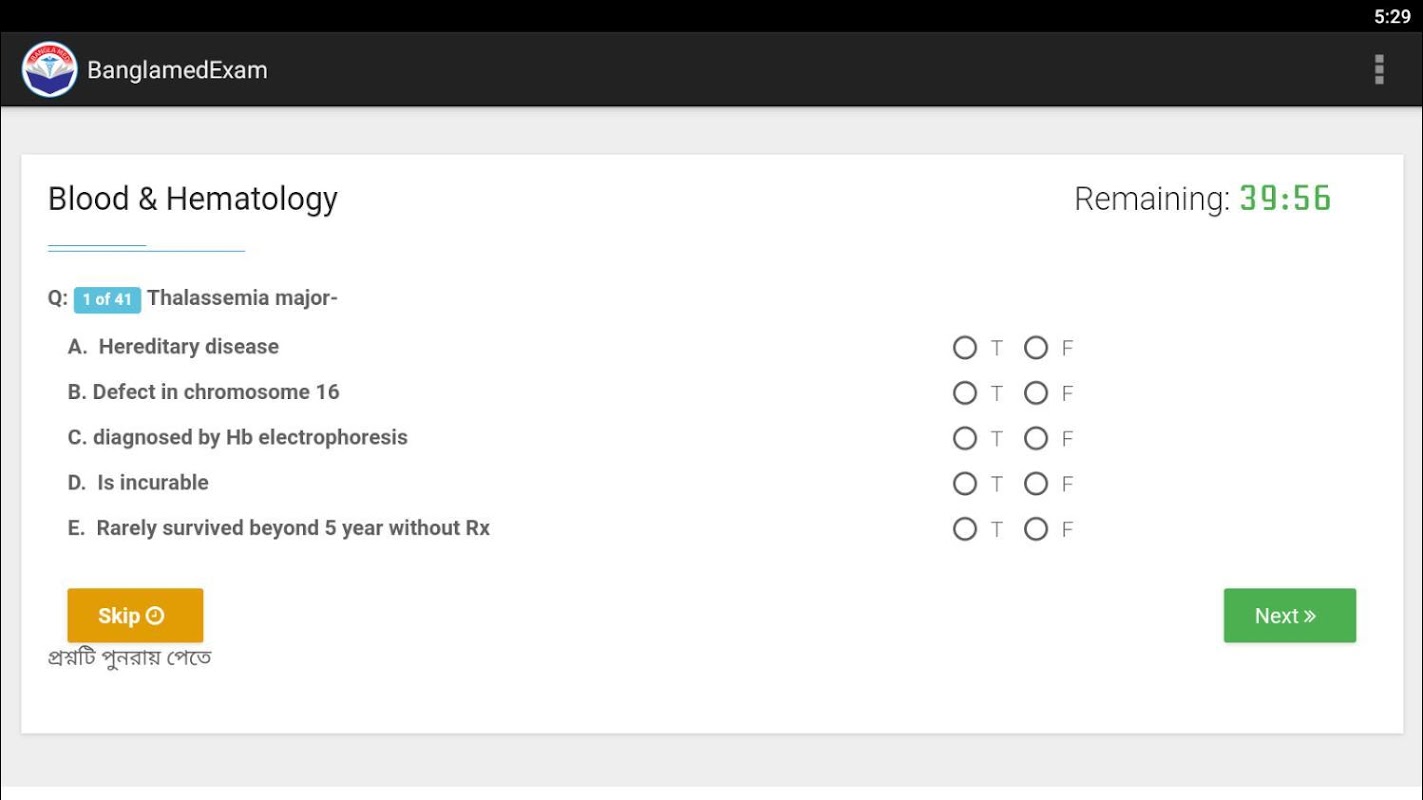Tap the BanglamedExam app logo icon

49,70
